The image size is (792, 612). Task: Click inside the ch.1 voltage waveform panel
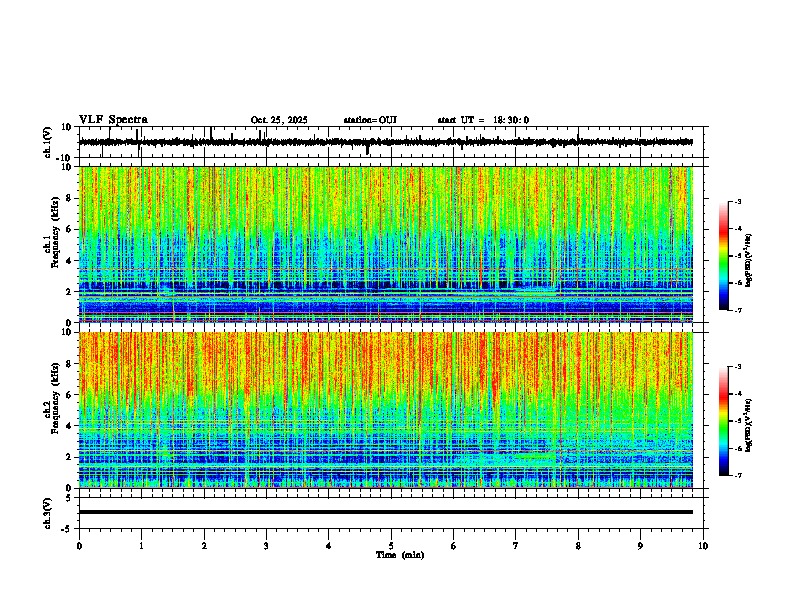tap(393, 142)
